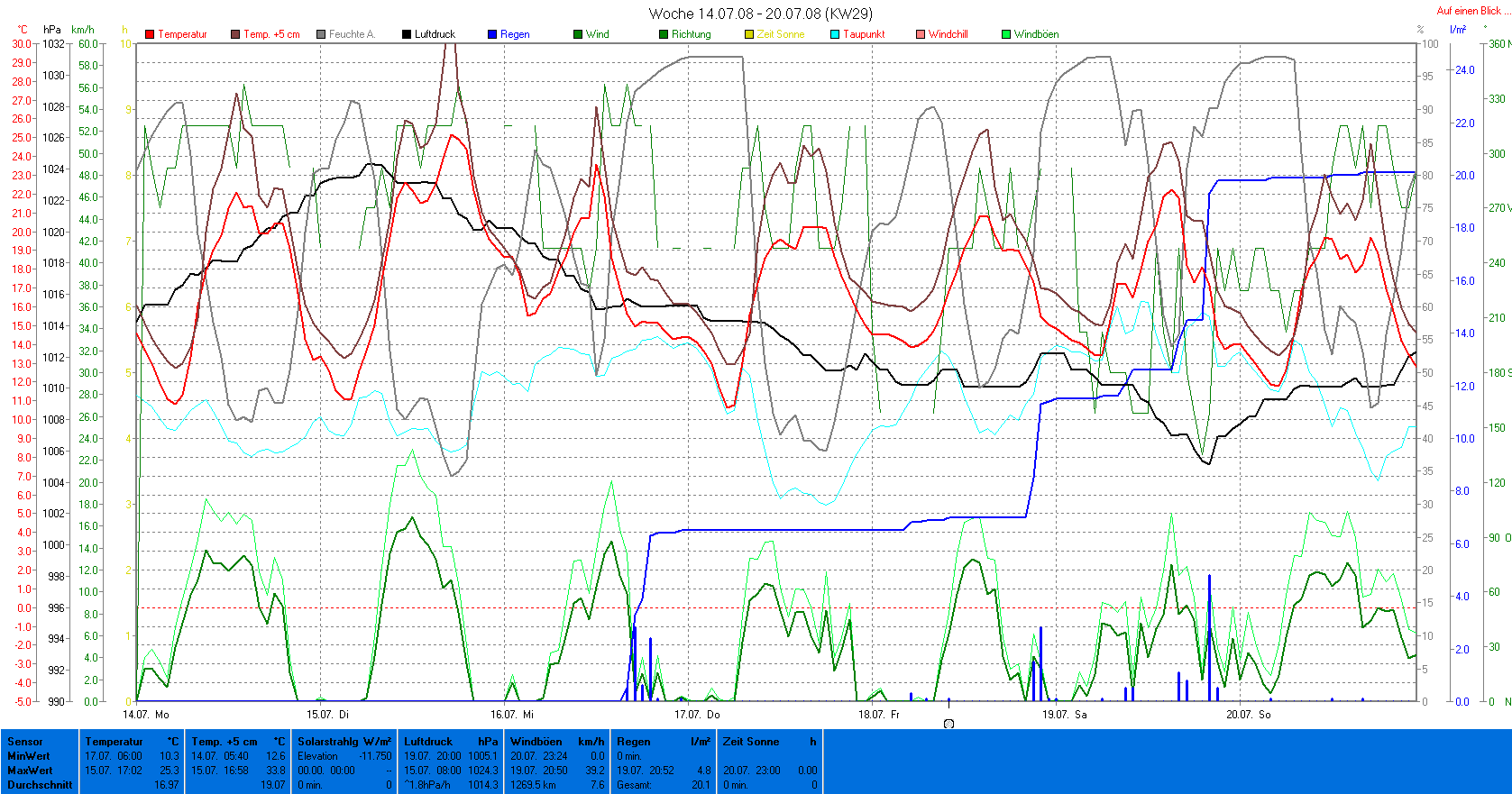This screenshot has height=794, width=1512.
Task: Click the green Windböen legend swatch
Action: 1006,34
